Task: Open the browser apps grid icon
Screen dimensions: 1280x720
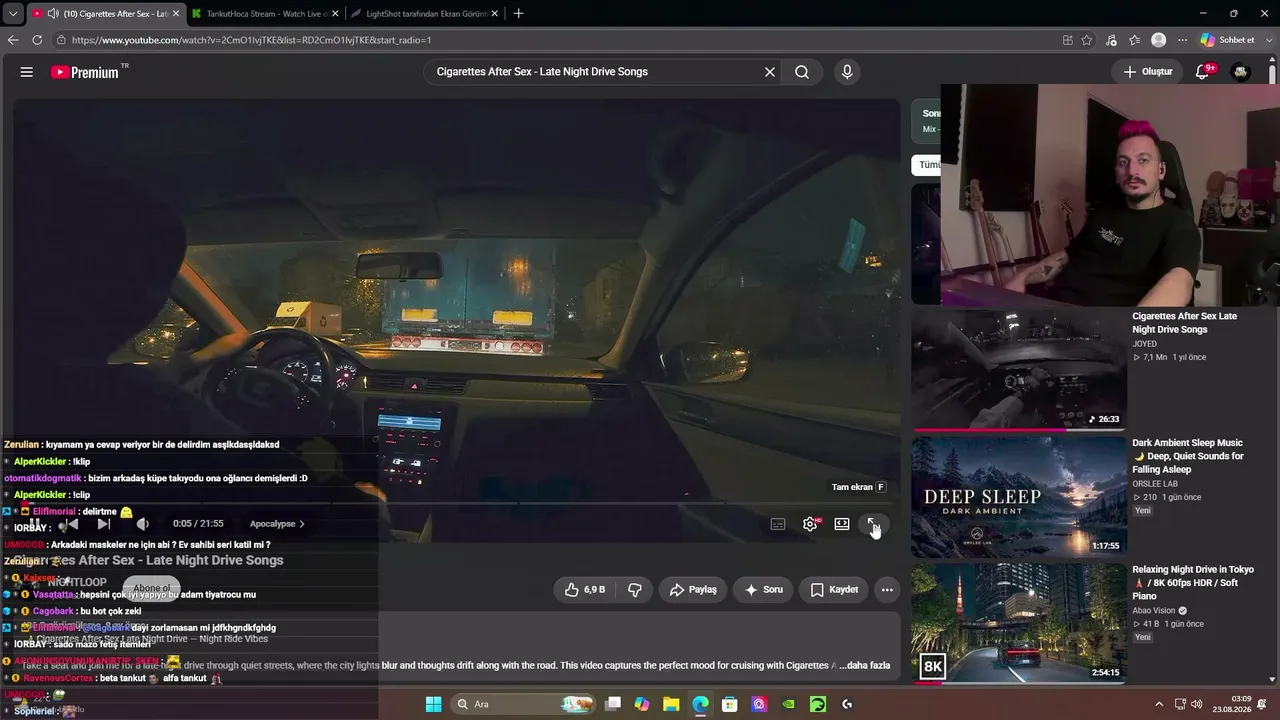Action: [1068, 40]
